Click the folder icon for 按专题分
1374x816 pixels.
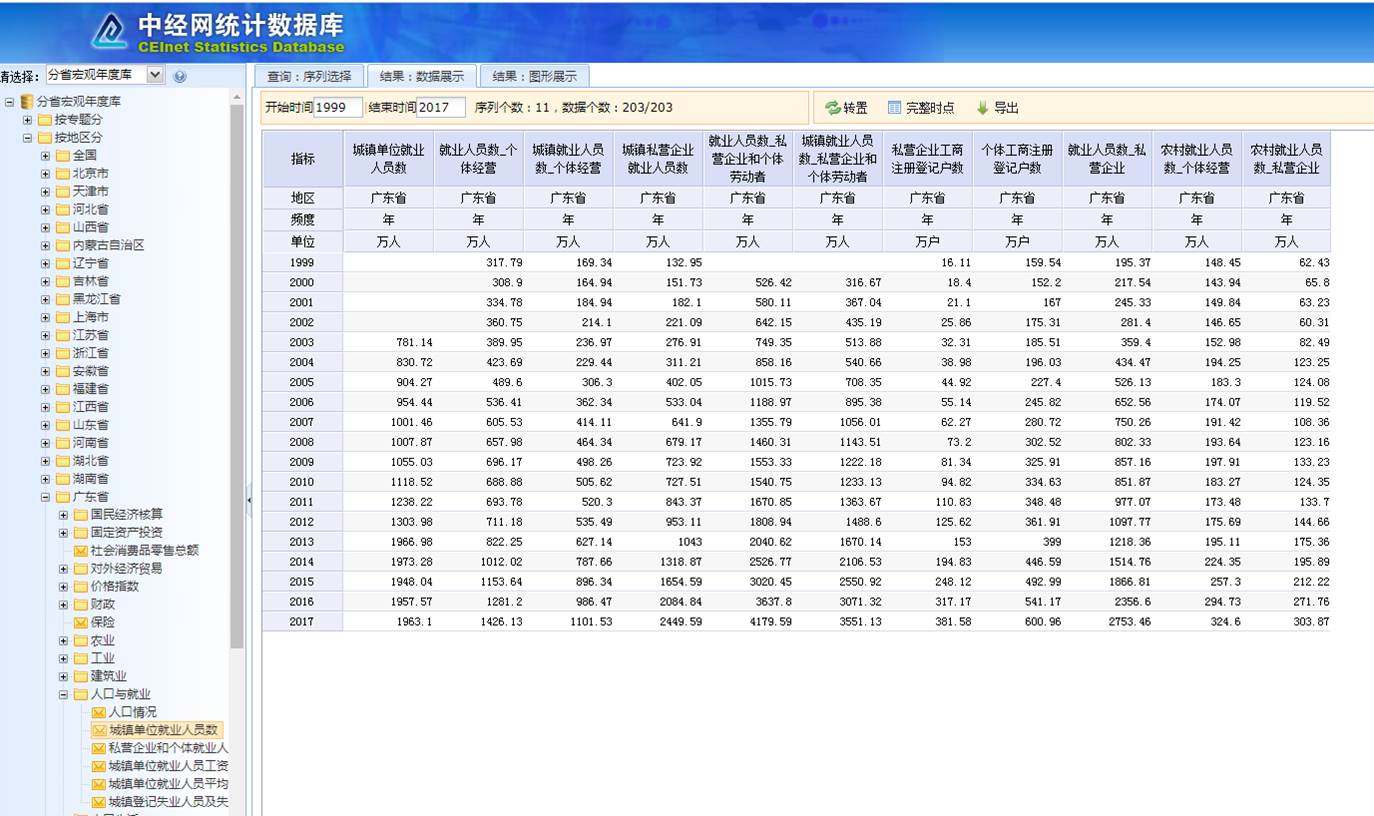(44, 120)
